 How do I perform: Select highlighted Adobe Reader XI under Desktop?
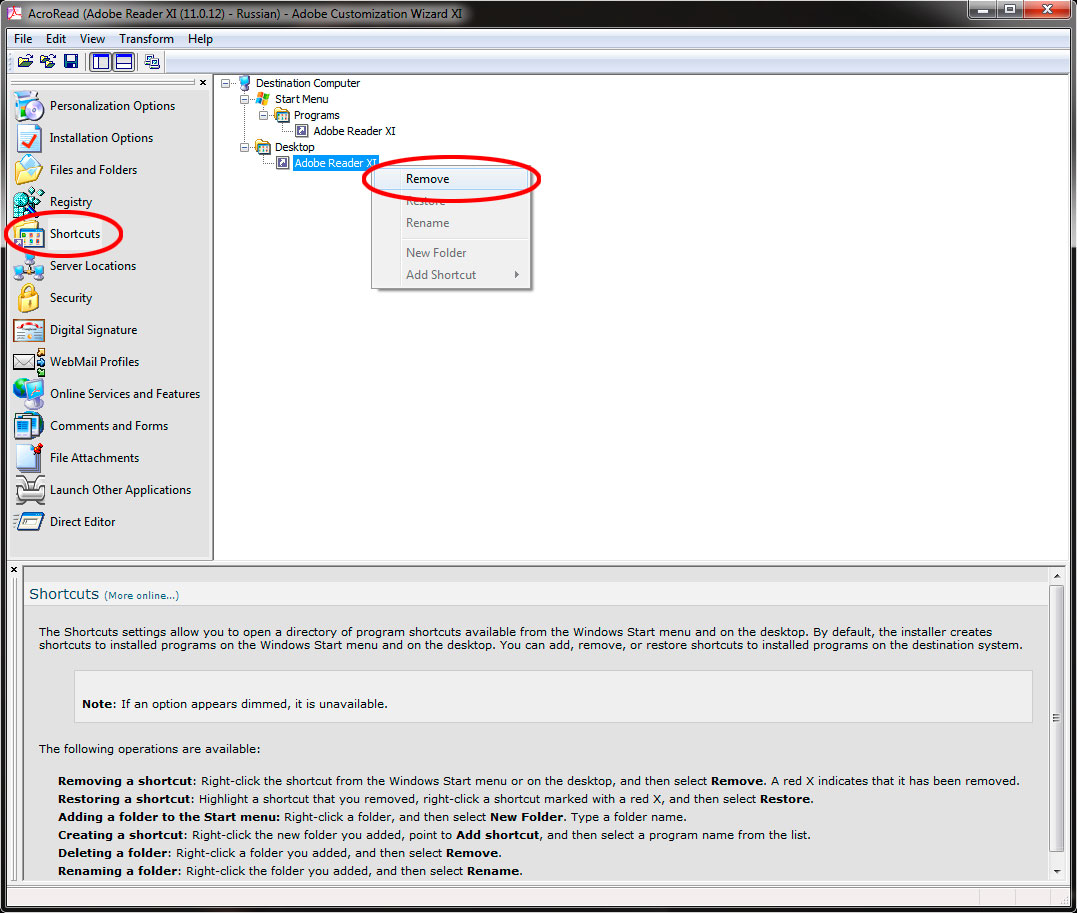[x=335, y=163]
